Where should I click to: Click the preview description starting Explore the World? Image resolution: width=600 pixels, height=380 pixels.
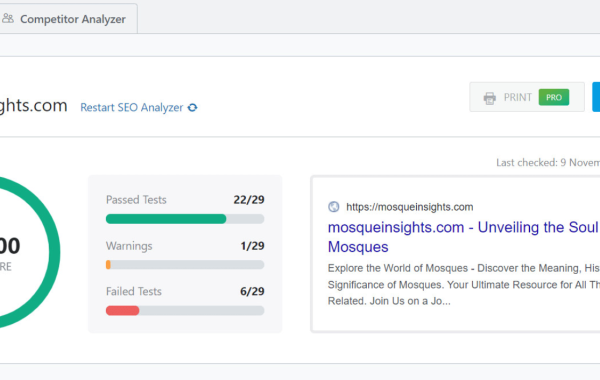pyautogui.click(x=464, y=284)
